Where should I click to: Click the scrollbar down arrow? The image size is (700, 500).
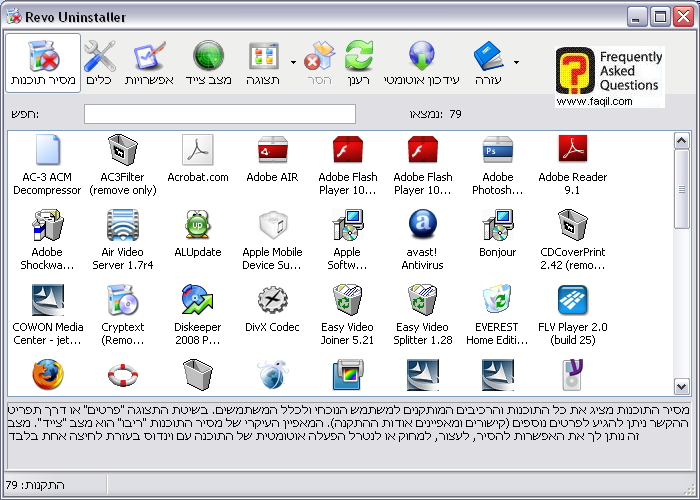(x=681, y=387)
